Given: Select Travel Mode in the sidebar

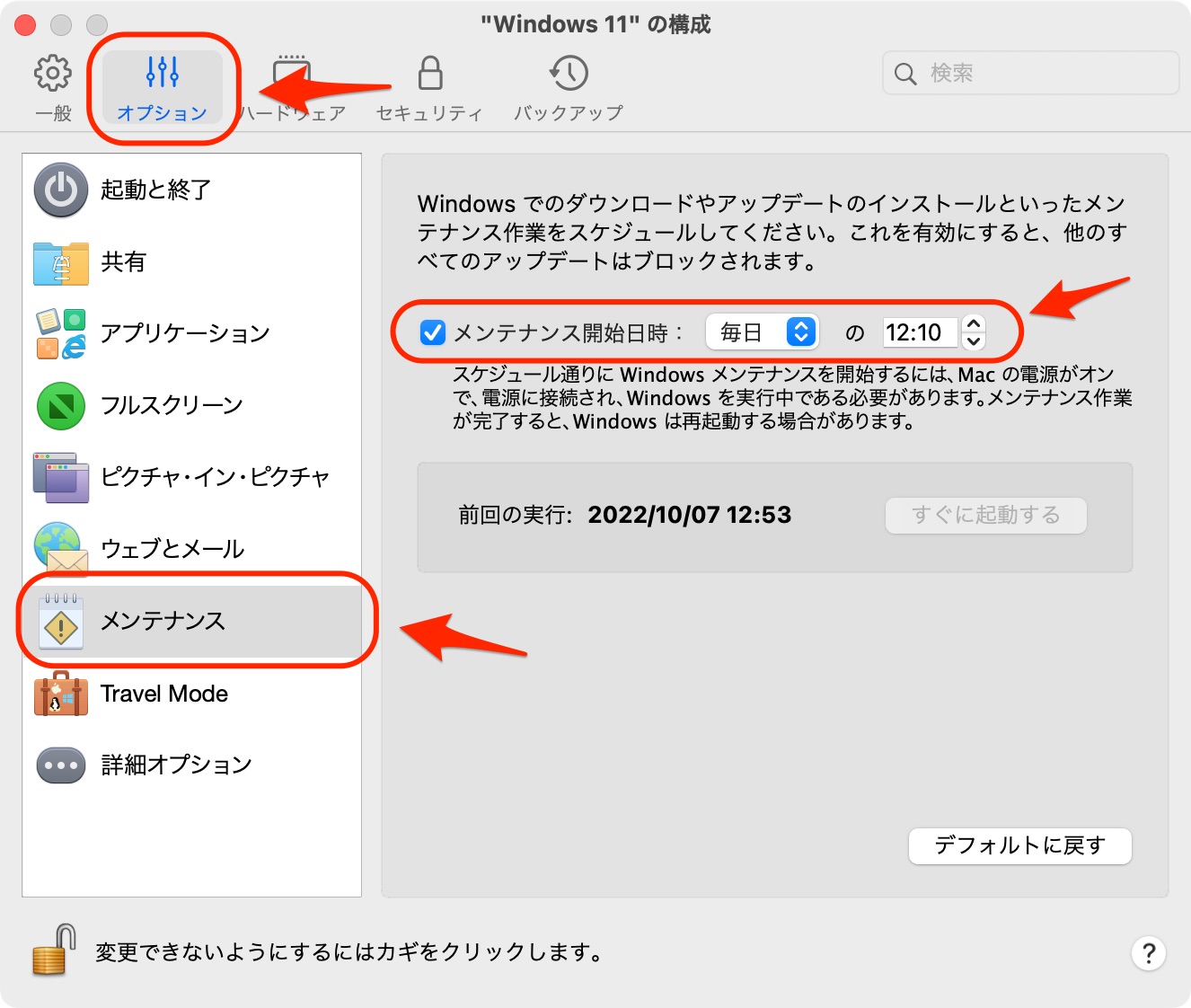Looking at the screenshot, I should 192,694.
